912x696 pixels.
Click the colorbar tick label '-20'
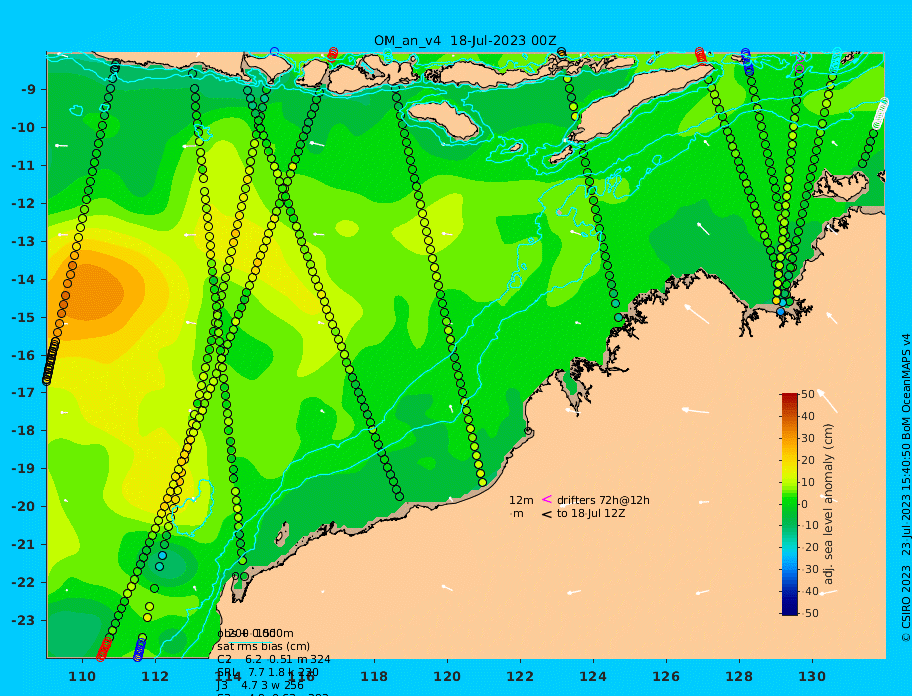coord(809,547)
